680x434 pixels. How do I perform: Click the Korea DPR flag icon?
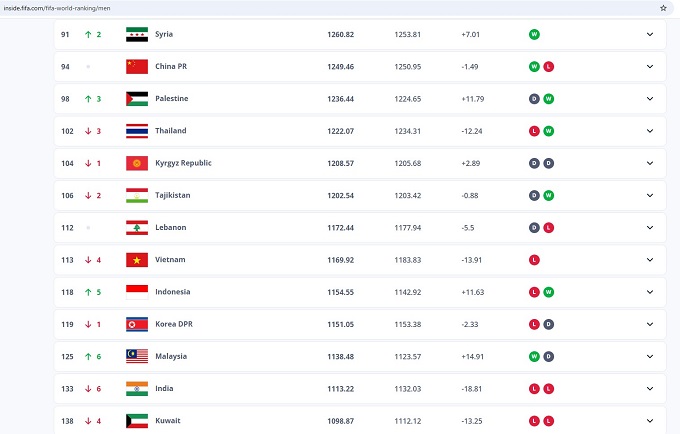point(137,324)
